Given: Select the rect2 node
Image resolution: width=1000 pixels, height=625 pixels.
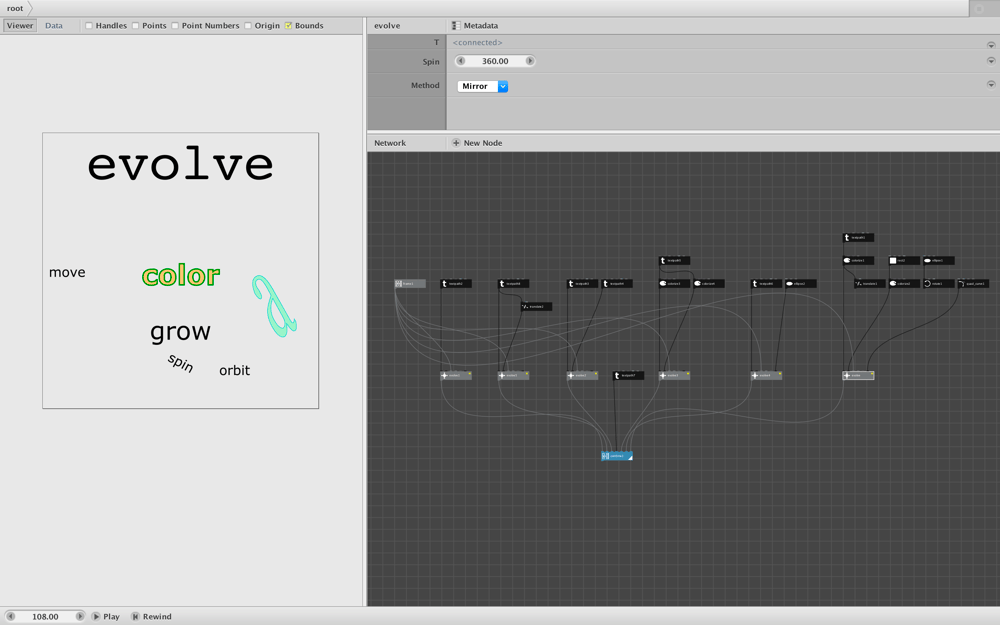Looking at the screenshot, I should [x=904, y=261].
